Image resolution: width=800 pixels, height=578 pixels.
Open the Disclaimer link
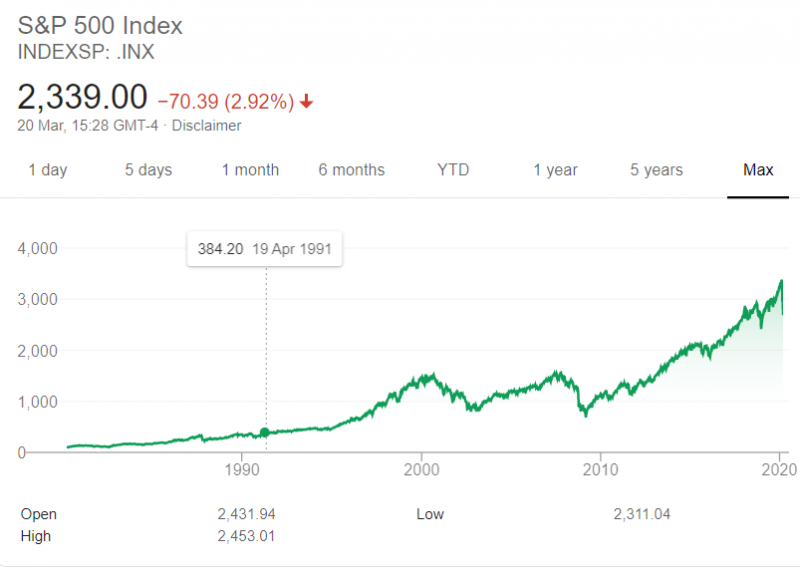point(209,126)
